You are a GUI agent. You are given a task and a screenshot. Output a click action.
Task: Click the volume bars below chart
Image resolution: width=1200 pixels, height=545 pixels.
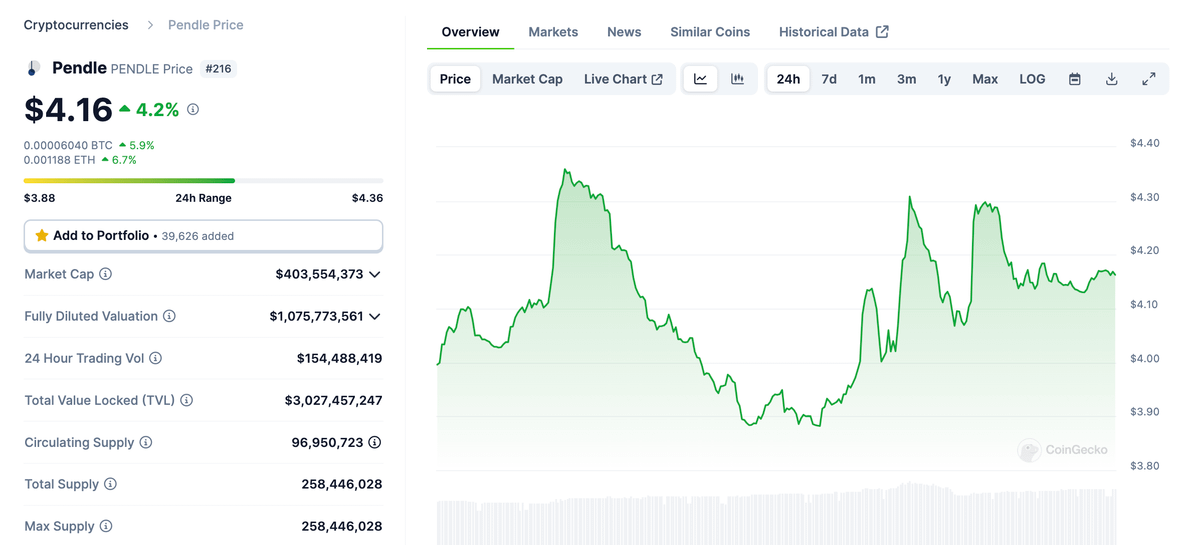pos(776,514)
